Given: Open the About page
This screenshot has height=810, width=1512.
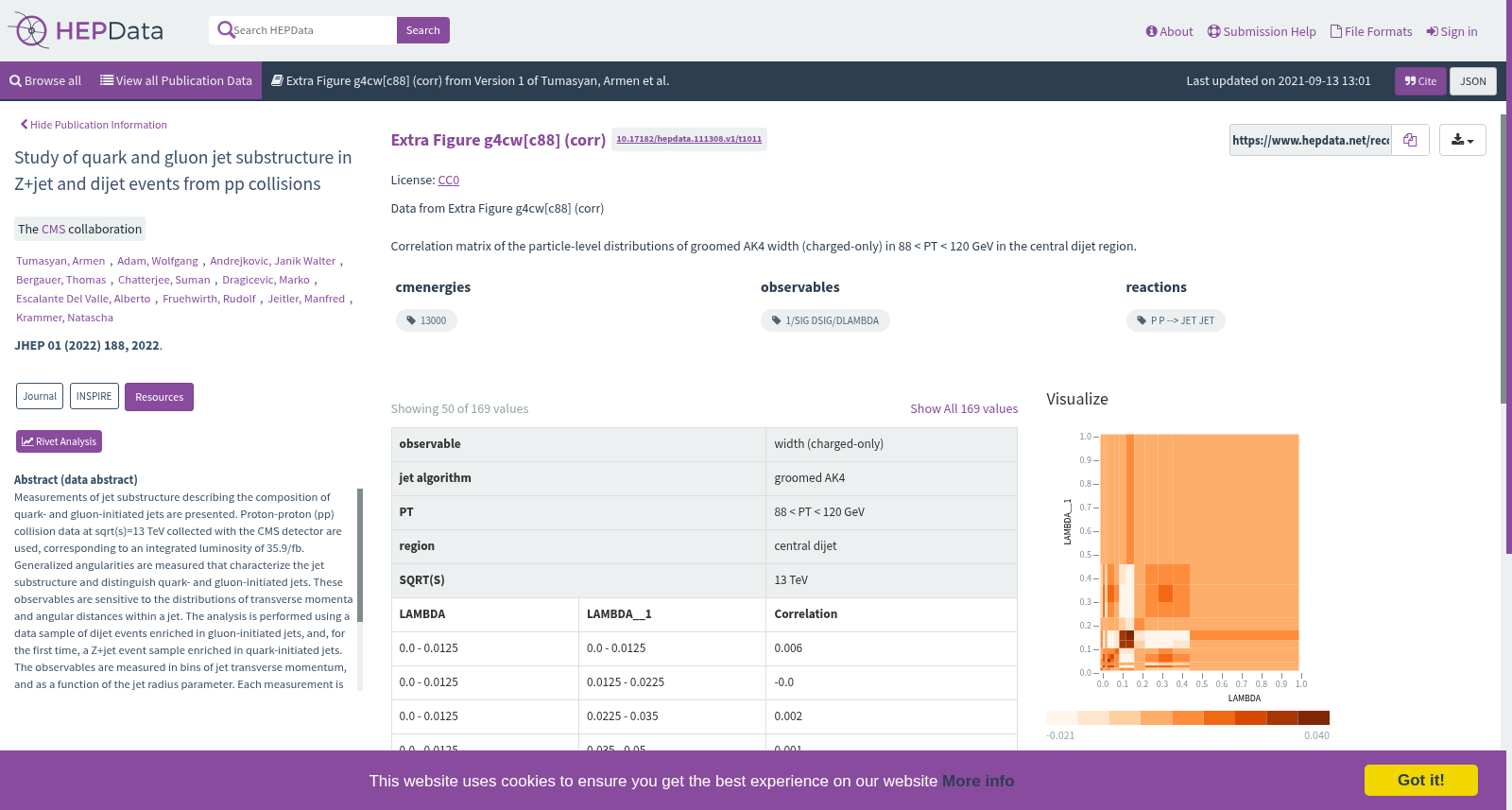Looking at the screenshot, I should coord(1169,31).
